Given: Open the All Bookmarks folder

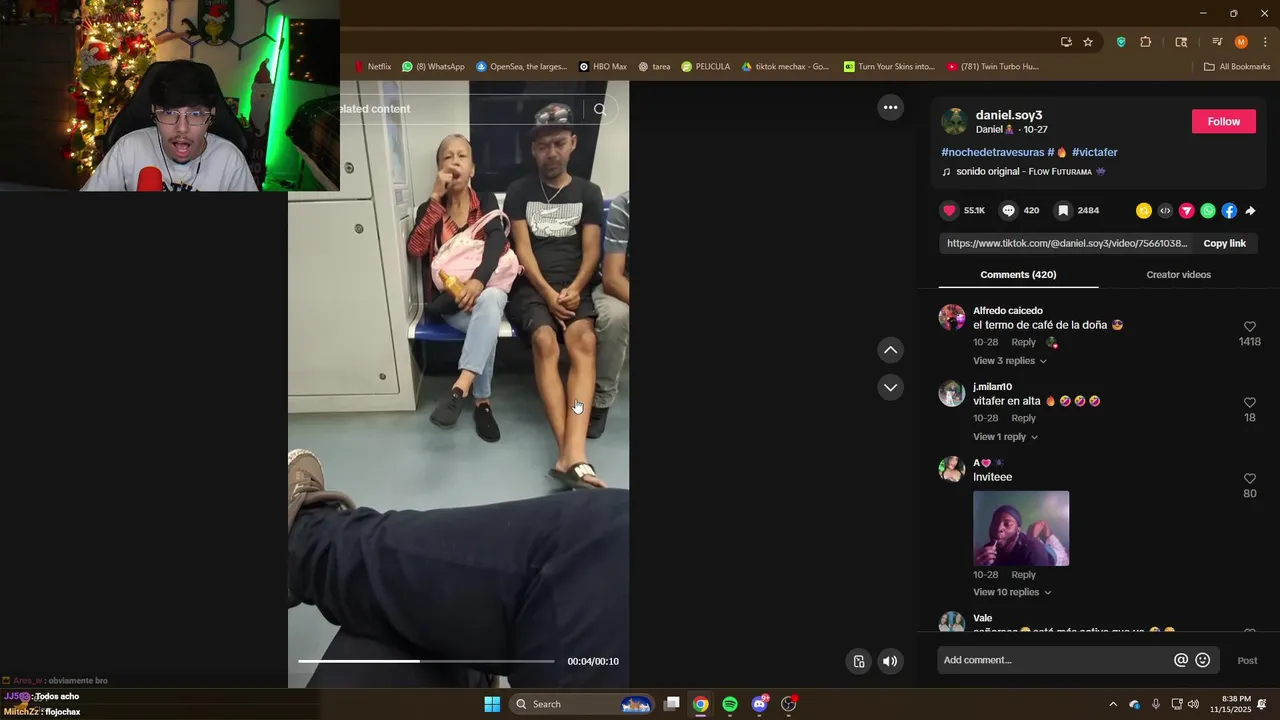Looking at the screenshot, I should point(1237,67).
